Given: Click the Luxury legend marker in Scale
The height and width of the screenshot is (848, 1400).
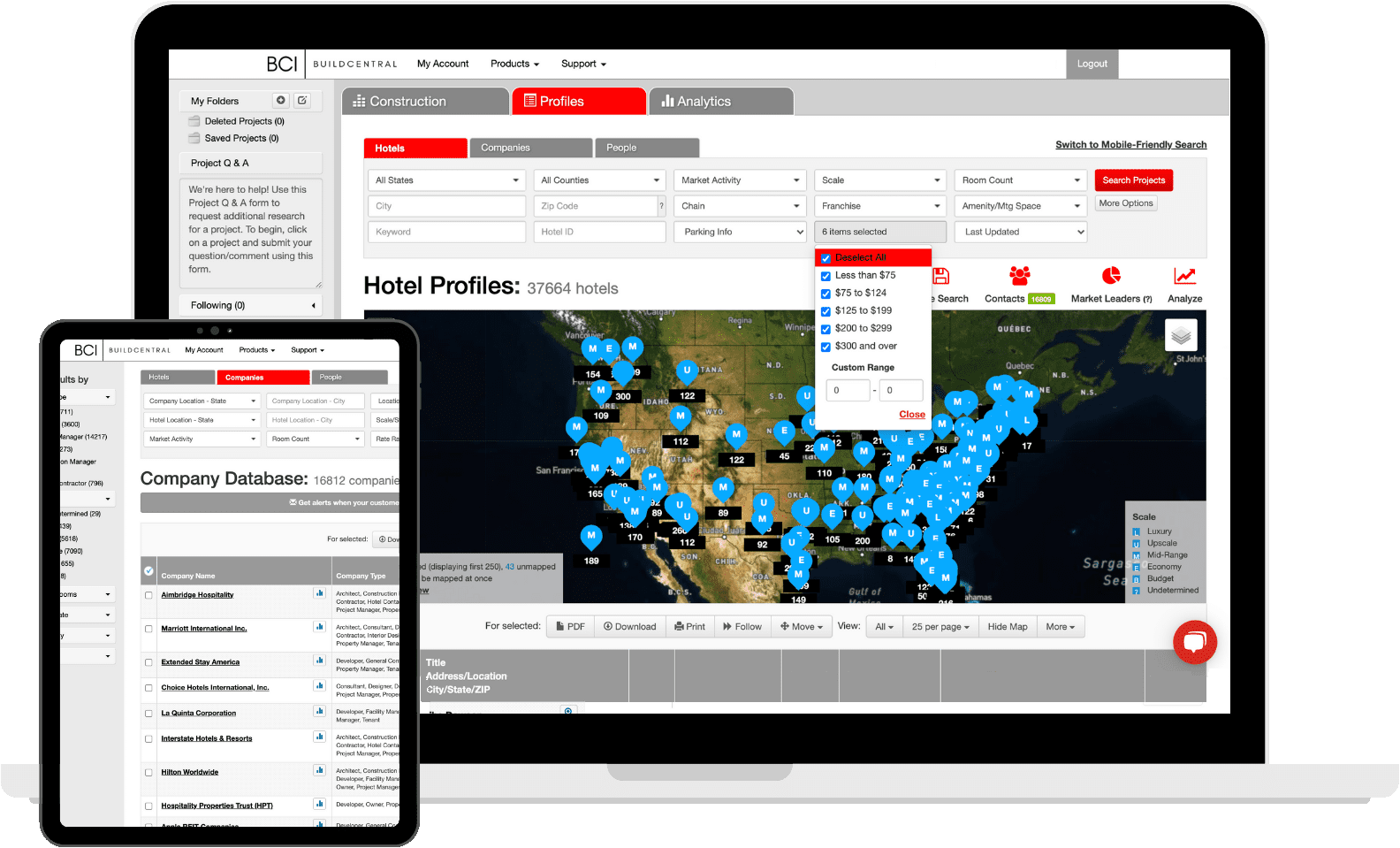Looking at the screenshot, I should (x=1137, y=532).
